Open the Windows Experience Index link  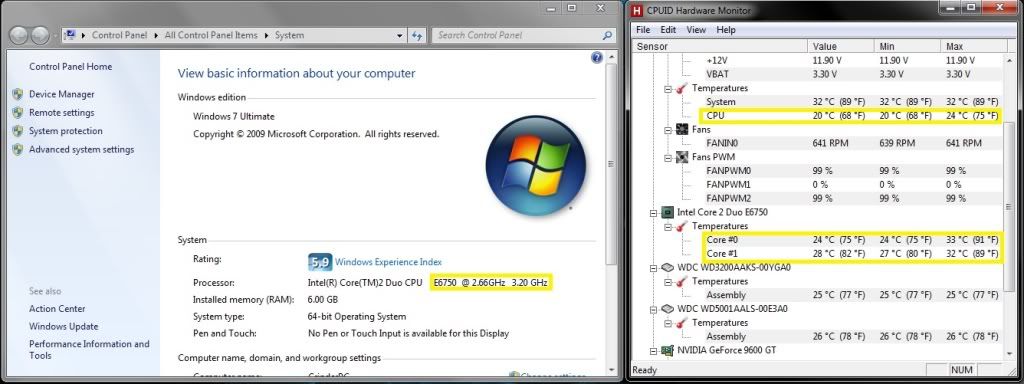tap(388, 262)
